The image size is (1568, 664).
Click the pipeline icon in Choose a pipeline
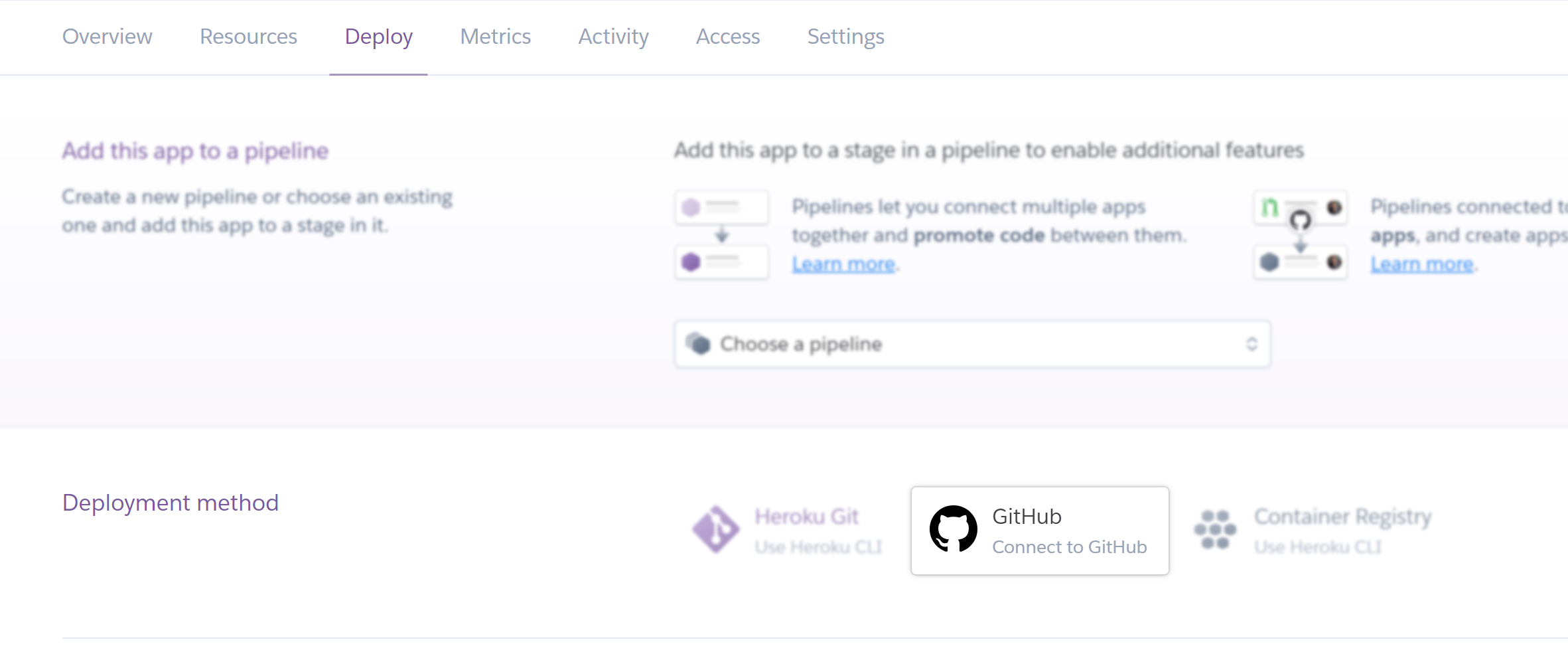pos(697,344)
